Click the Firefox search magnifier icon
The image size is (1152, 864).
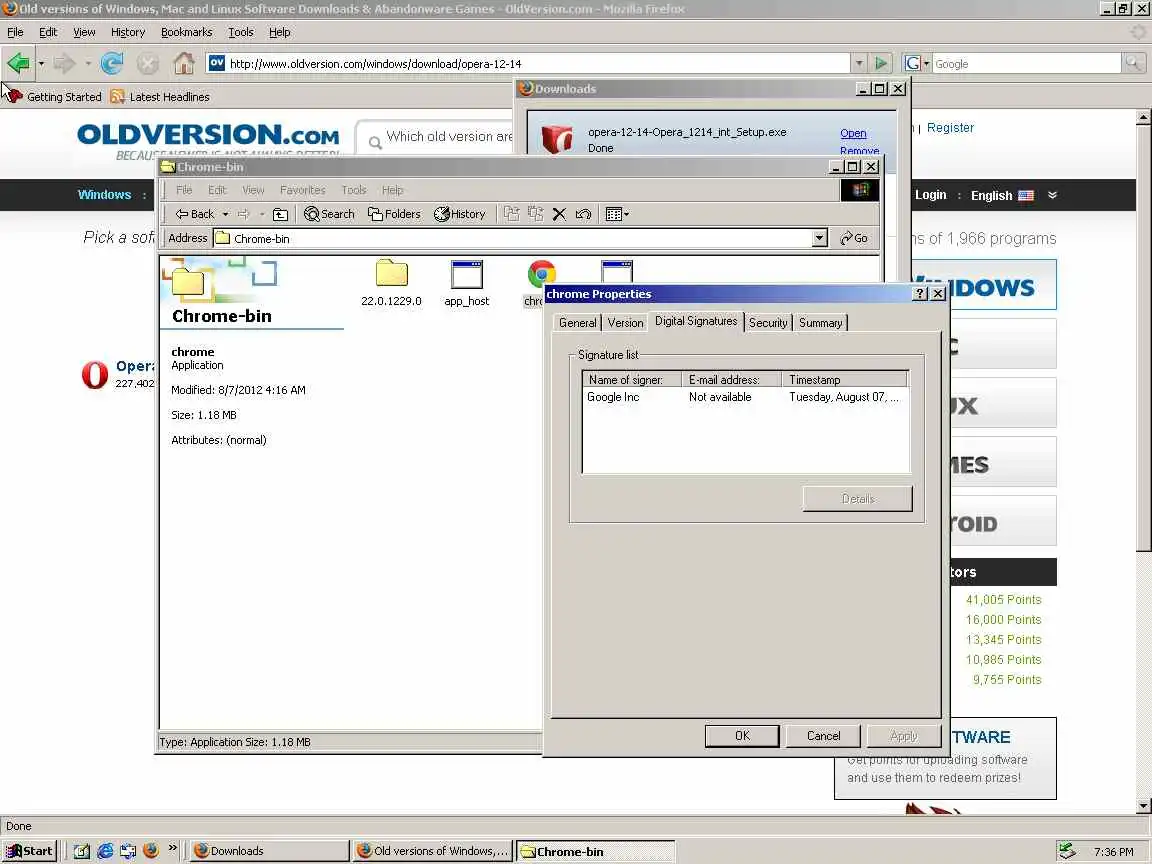1134,63
